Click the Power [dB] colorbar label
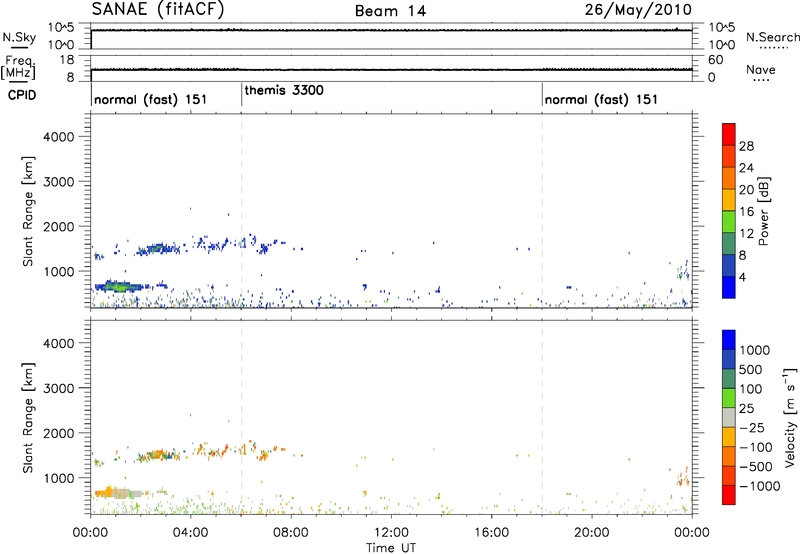Screen dimensions: 800x554 click(x=763, y=211)
